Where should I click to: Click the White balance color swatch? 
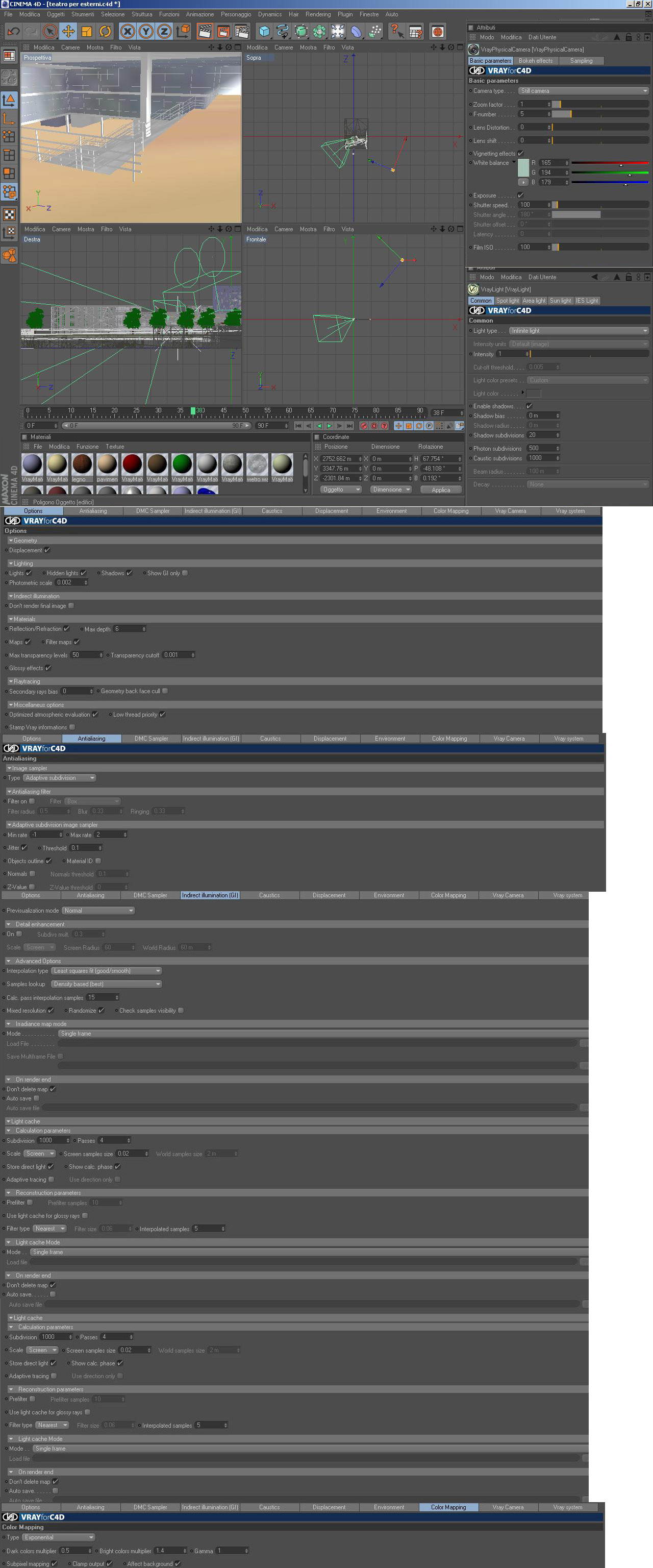pyautogui.click(x=523, y=167)
